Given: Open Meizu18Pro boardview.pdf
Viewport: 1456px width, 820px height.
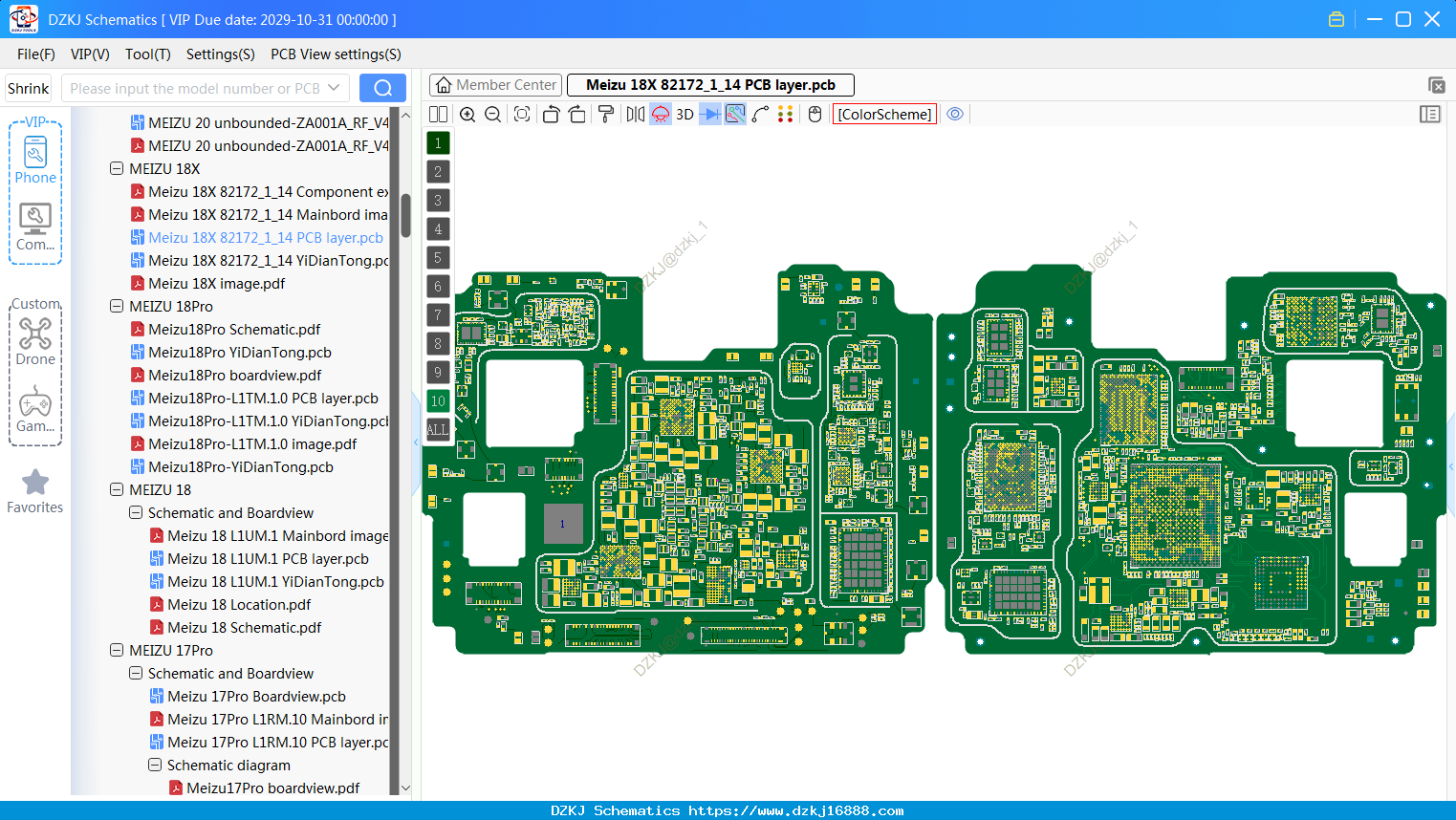Looking at the screenshot, I should (234, 375).
